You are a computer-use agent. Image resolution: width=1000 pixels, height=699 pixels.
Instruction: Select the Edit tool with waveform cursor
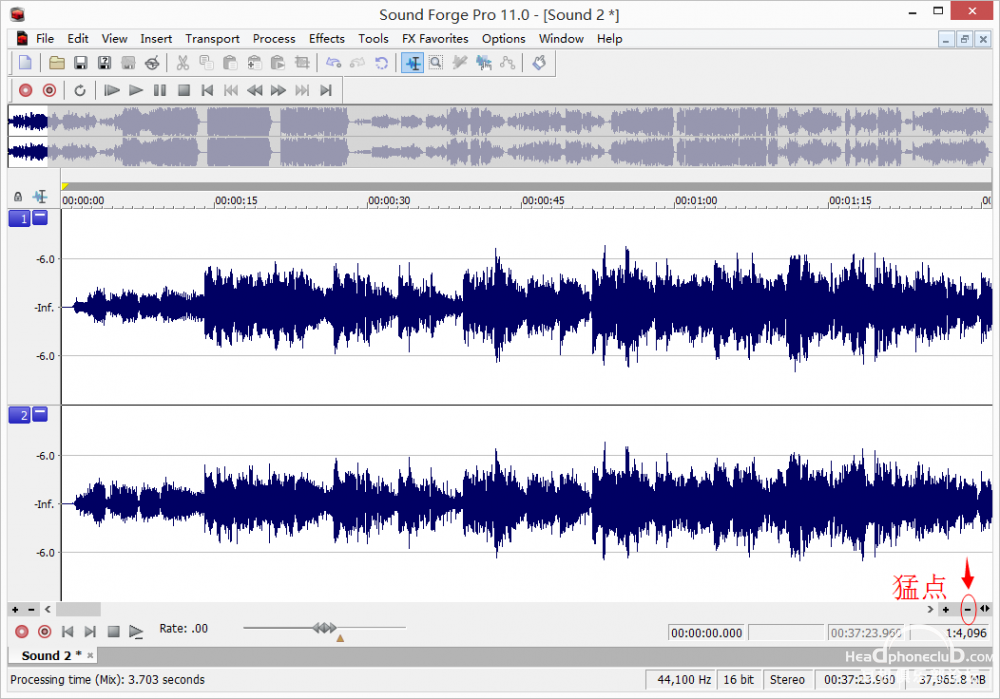coord(413,63)
